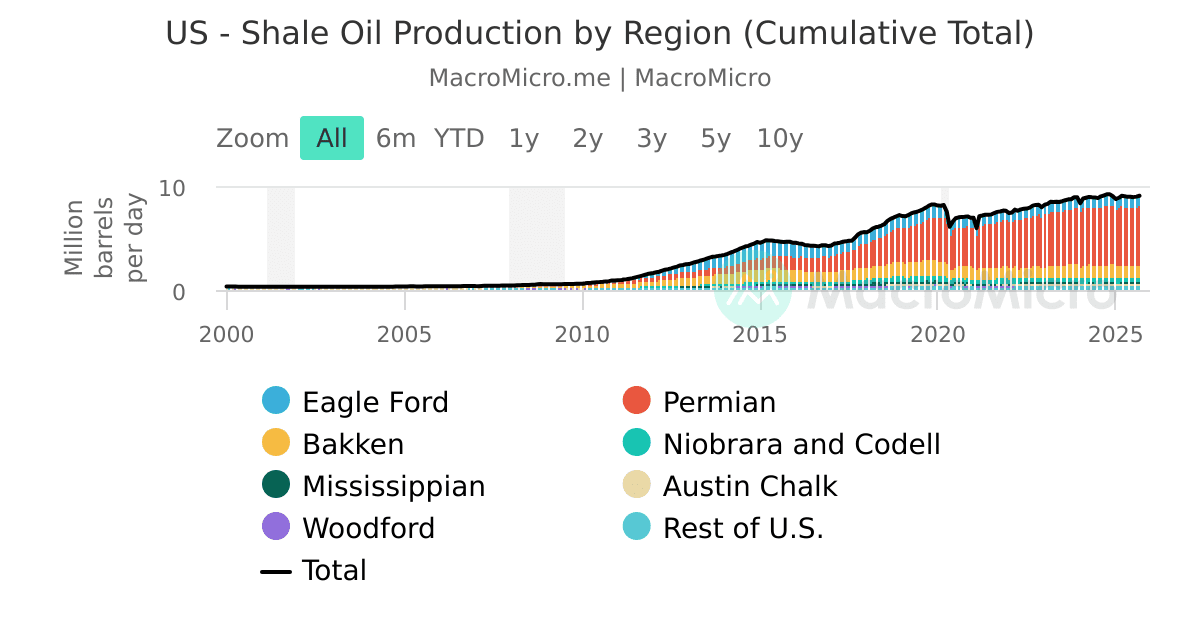Open the MacroMicro.me source link

point(519,78)
